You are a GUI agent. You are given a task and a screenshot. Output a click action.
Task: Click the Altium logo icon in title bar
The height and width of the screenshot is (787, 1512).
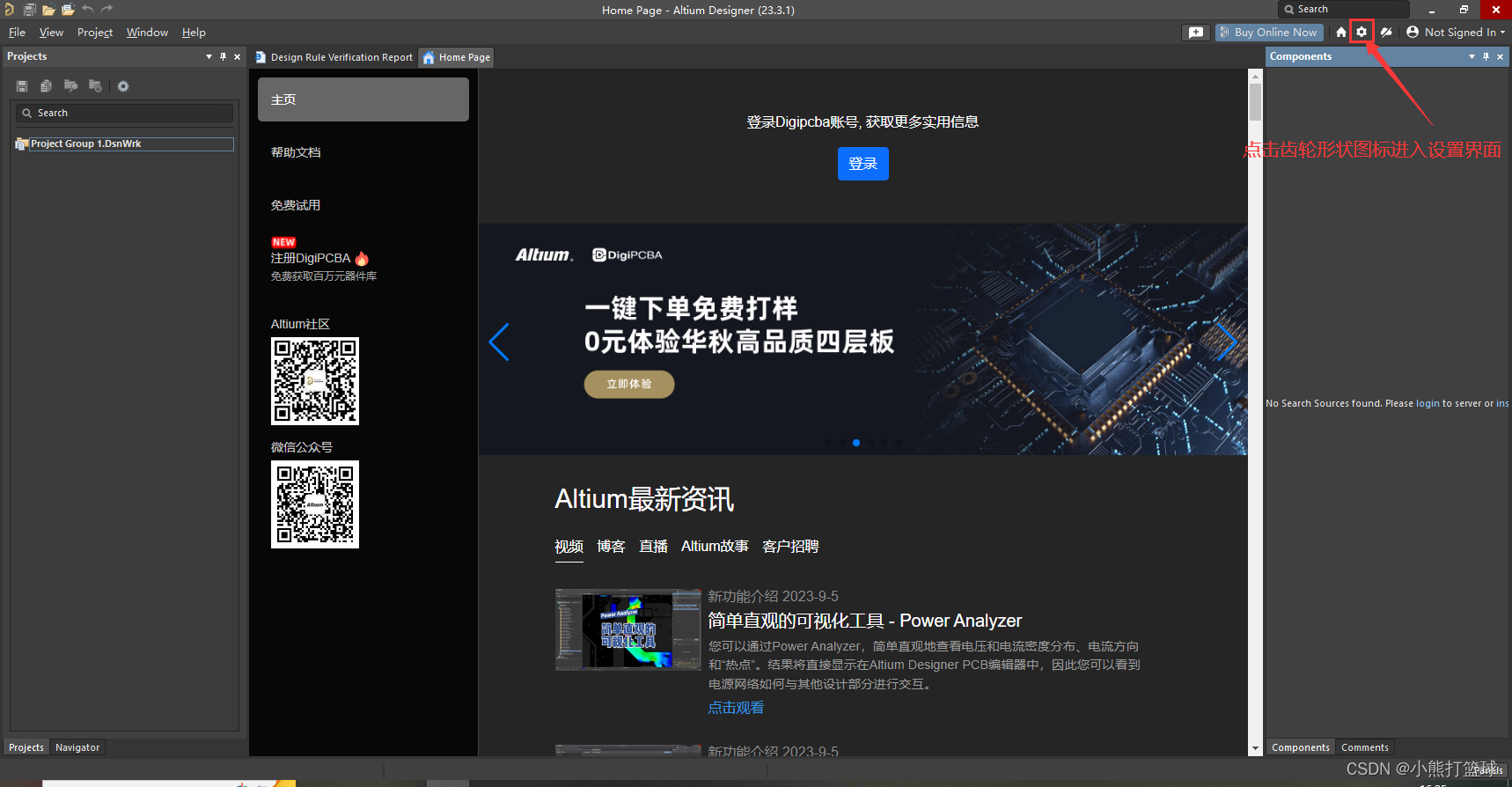[9, 10]
